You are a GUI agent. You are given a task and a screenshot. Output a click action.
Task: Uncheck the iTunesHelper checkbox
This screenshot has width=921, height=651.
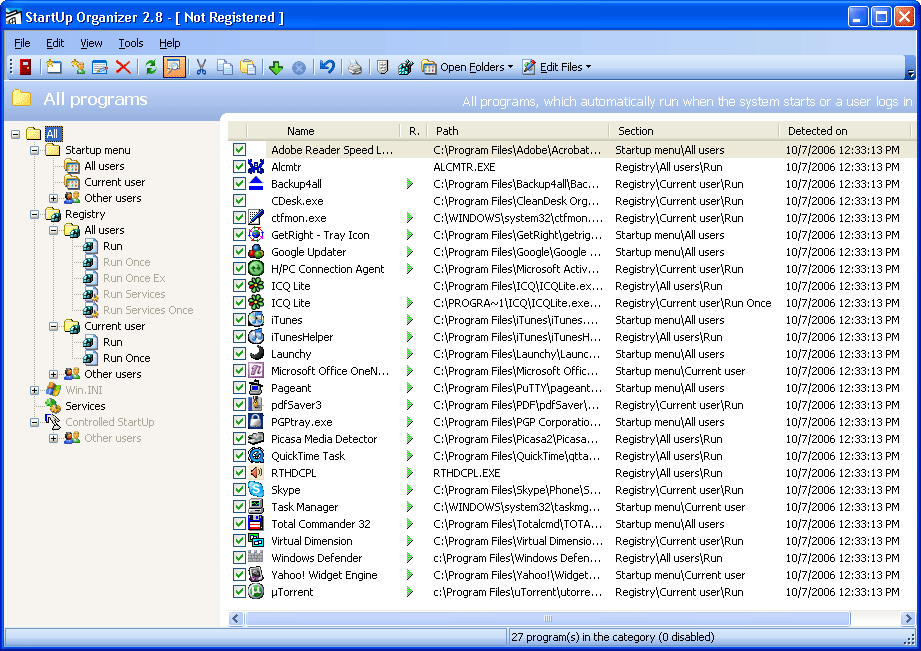pyautogui.click(x=239, y=337)
